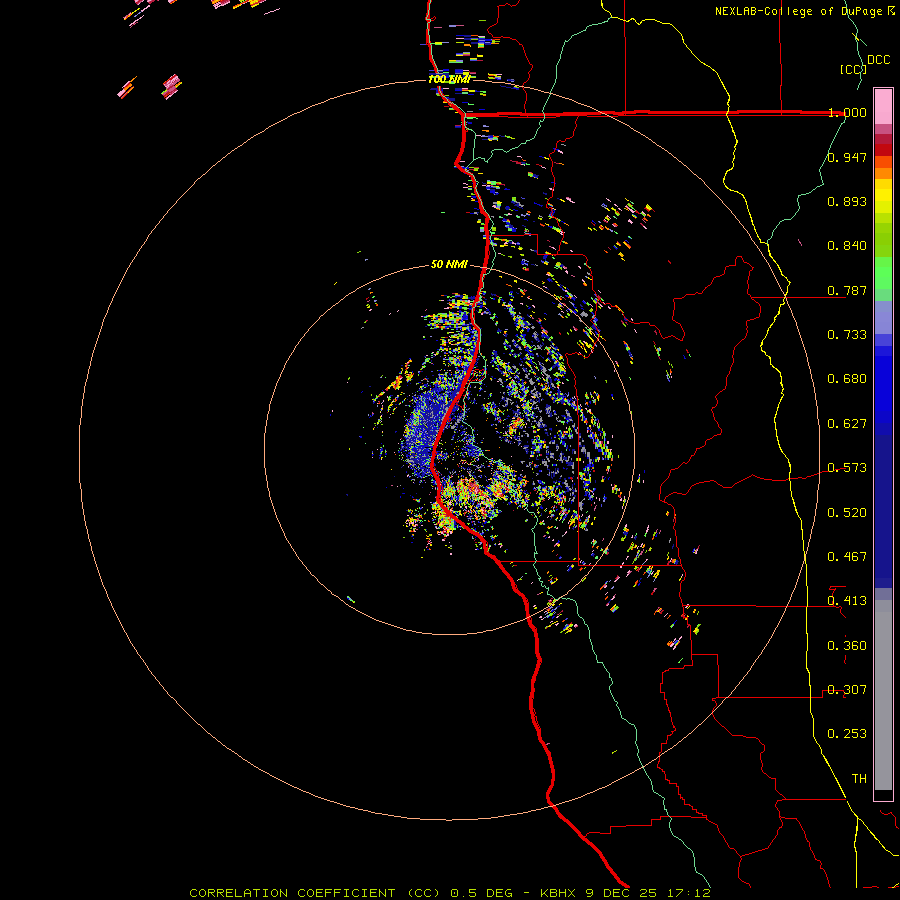Viewport: 900px width, 900px height.
Task: Click the small icon after DuPage text
Action: point(890,11)
